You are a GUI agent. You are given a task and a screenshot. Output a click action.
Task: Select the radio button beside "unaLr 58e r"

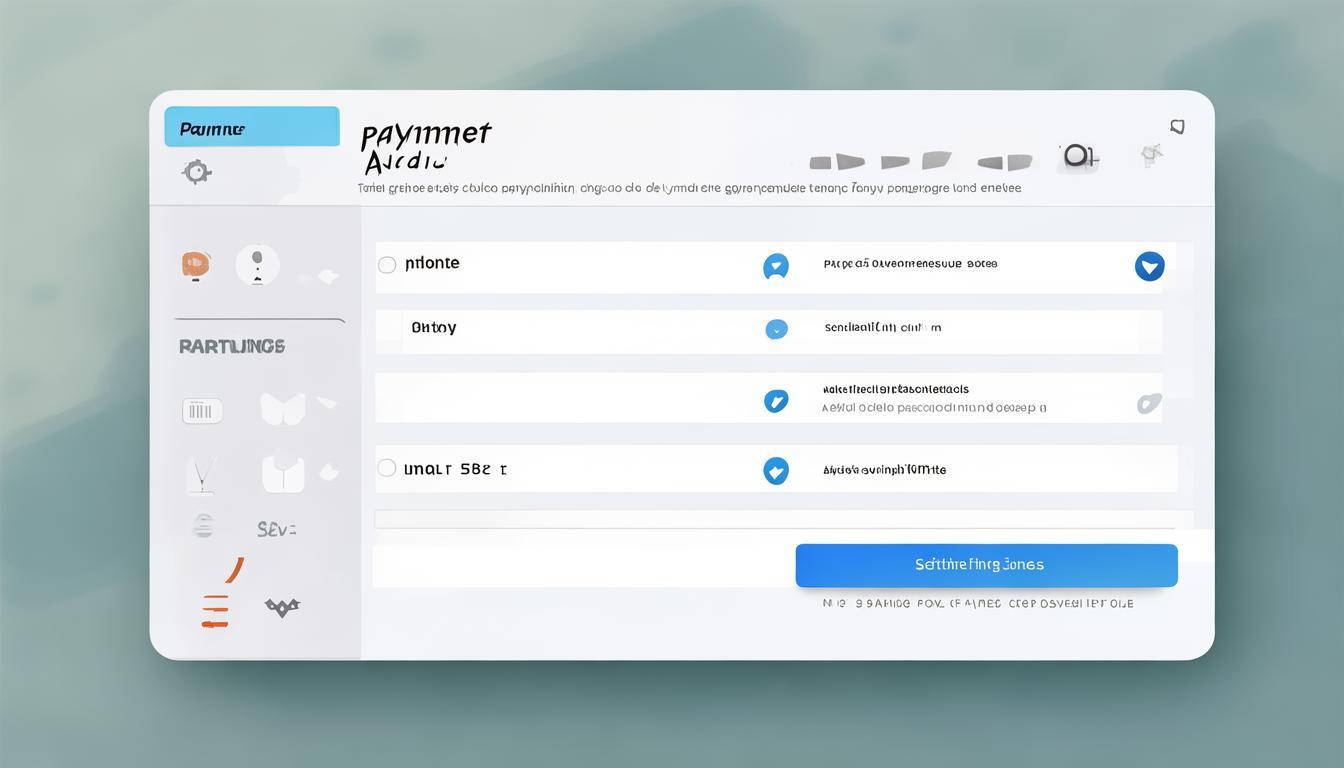[x=387, y=468]
